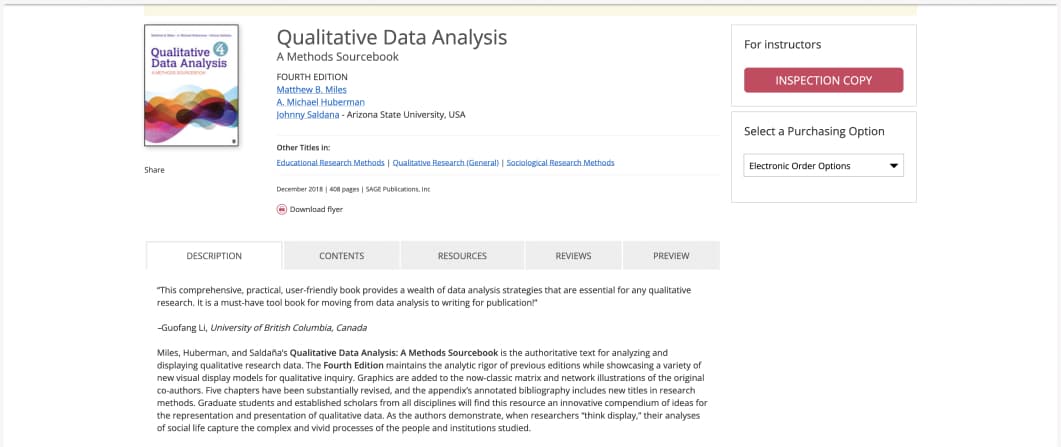The height and width of the screenshot is (447, 1061).
Task: Open author link Matthew B. Miles
Action: [311, 89]
